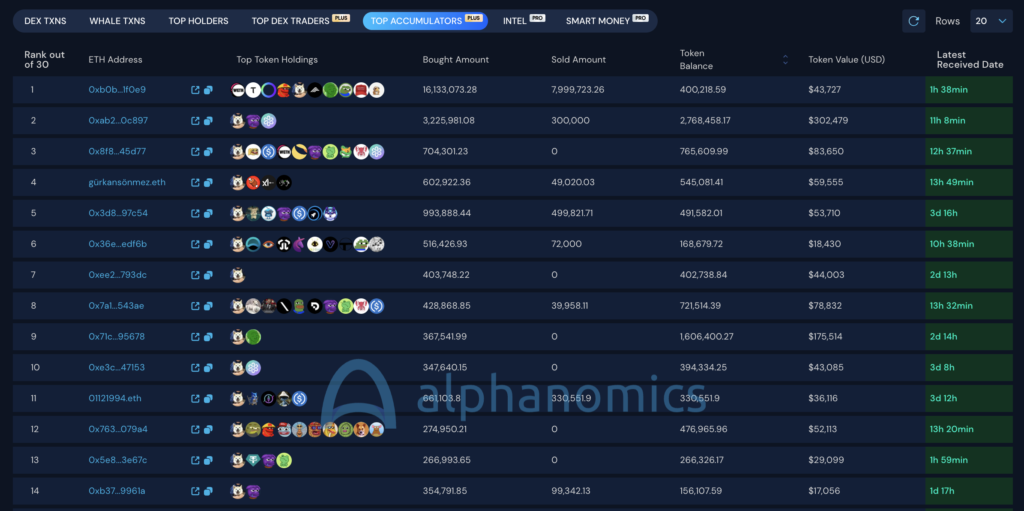Image resolution: width=1024 pixels, height=511 pixels.
Task: Open the Top Holders tab
Action: [198, 21]
